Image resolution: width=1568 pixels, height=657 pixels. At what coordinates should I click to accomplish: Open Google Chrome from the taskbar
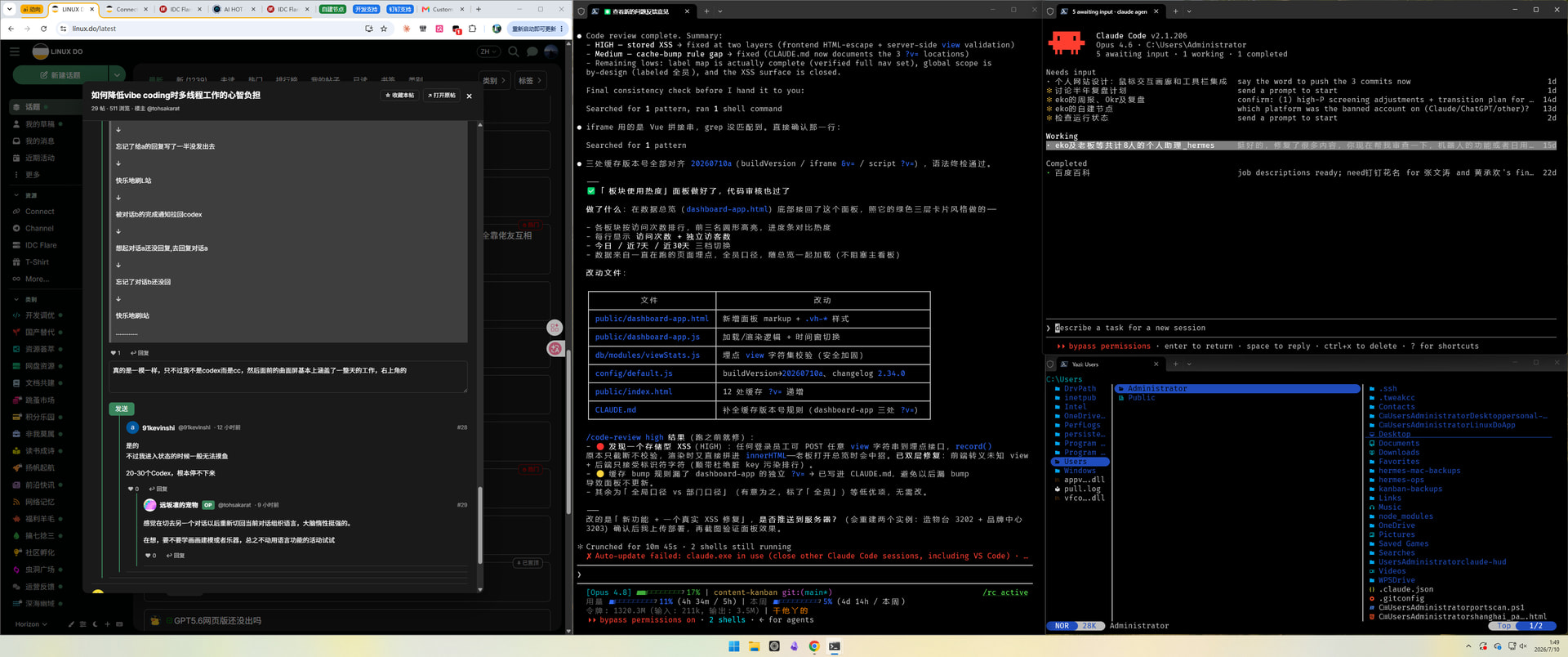pos(814,646)
